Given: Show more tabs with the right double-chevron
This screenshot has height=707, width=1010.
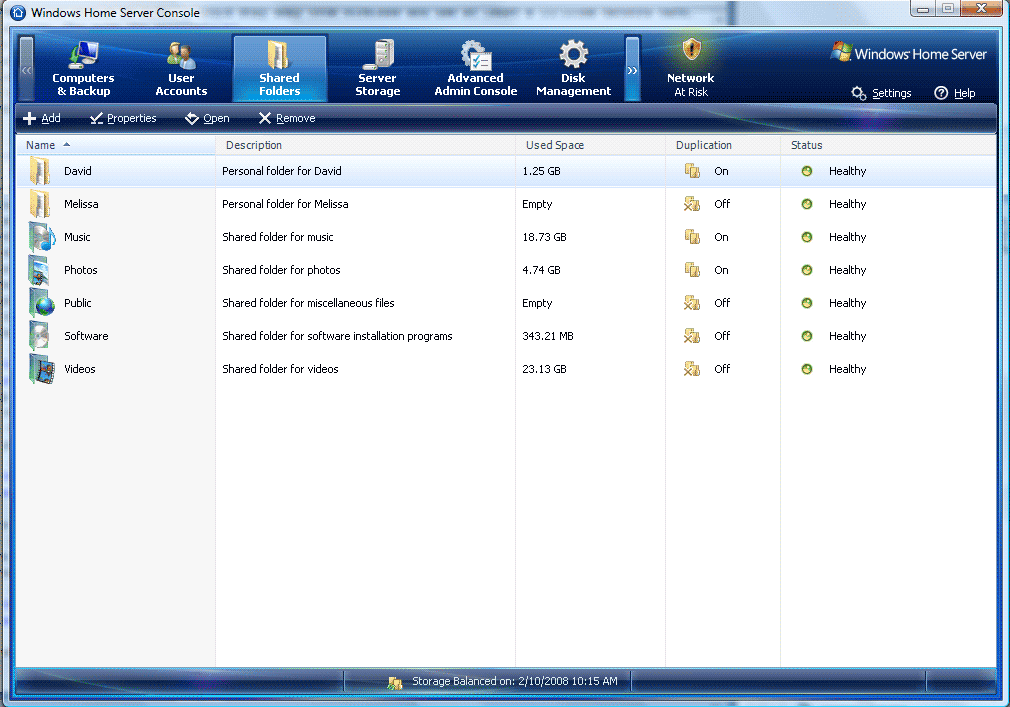Looking at the screenshot, I should point(633,70).
